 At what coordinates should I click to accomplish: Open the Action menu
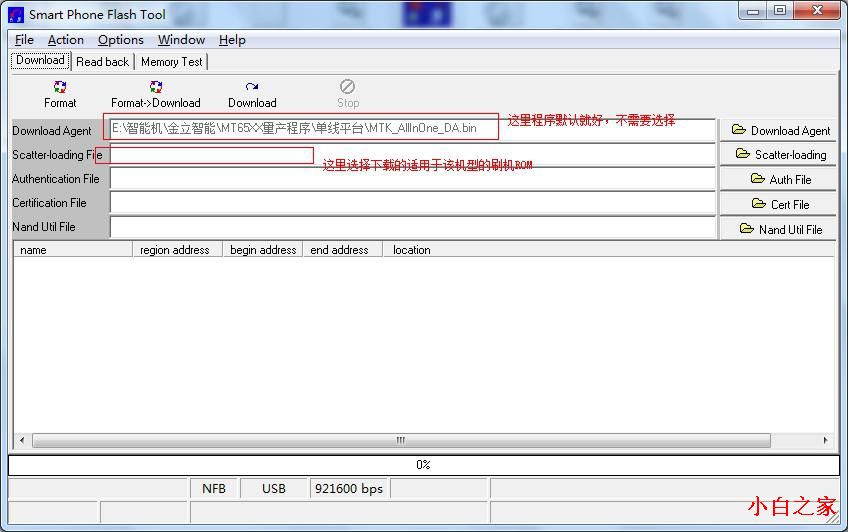(65, 40)
